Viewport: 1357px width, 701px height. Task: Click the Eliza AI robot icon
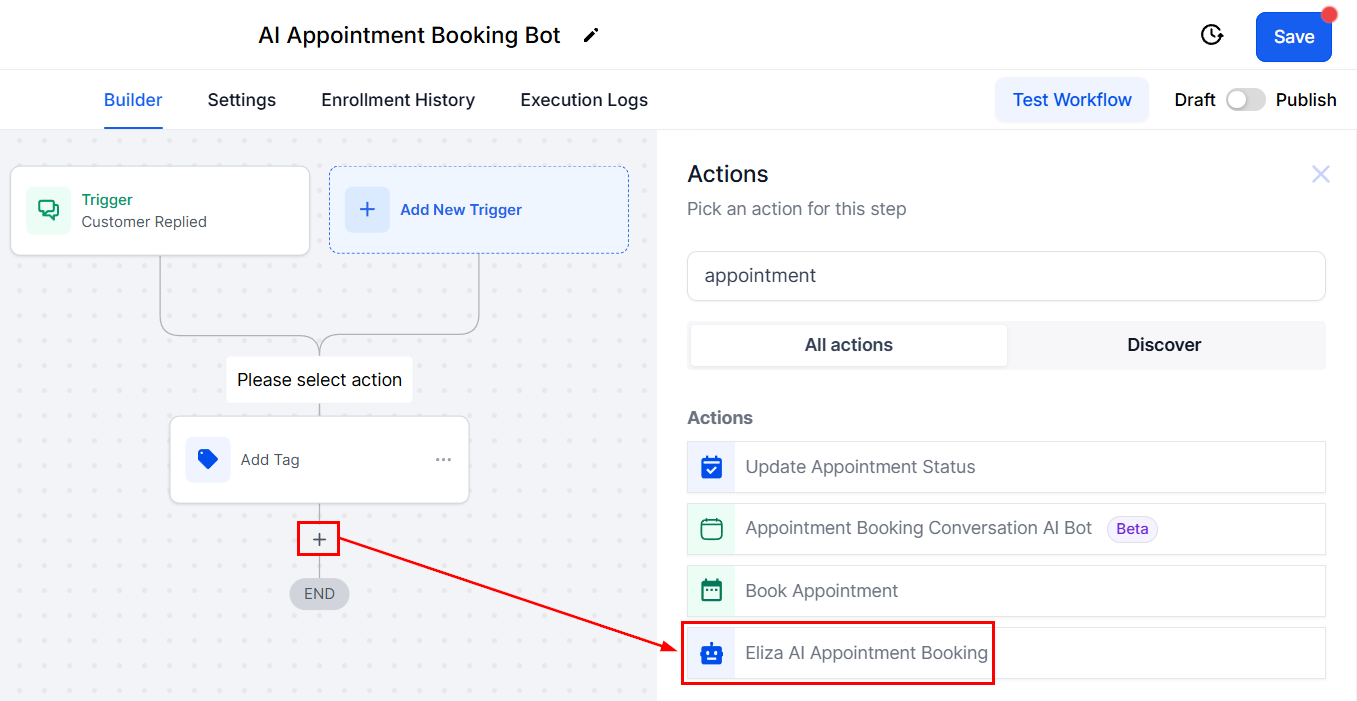pos(711,653)
